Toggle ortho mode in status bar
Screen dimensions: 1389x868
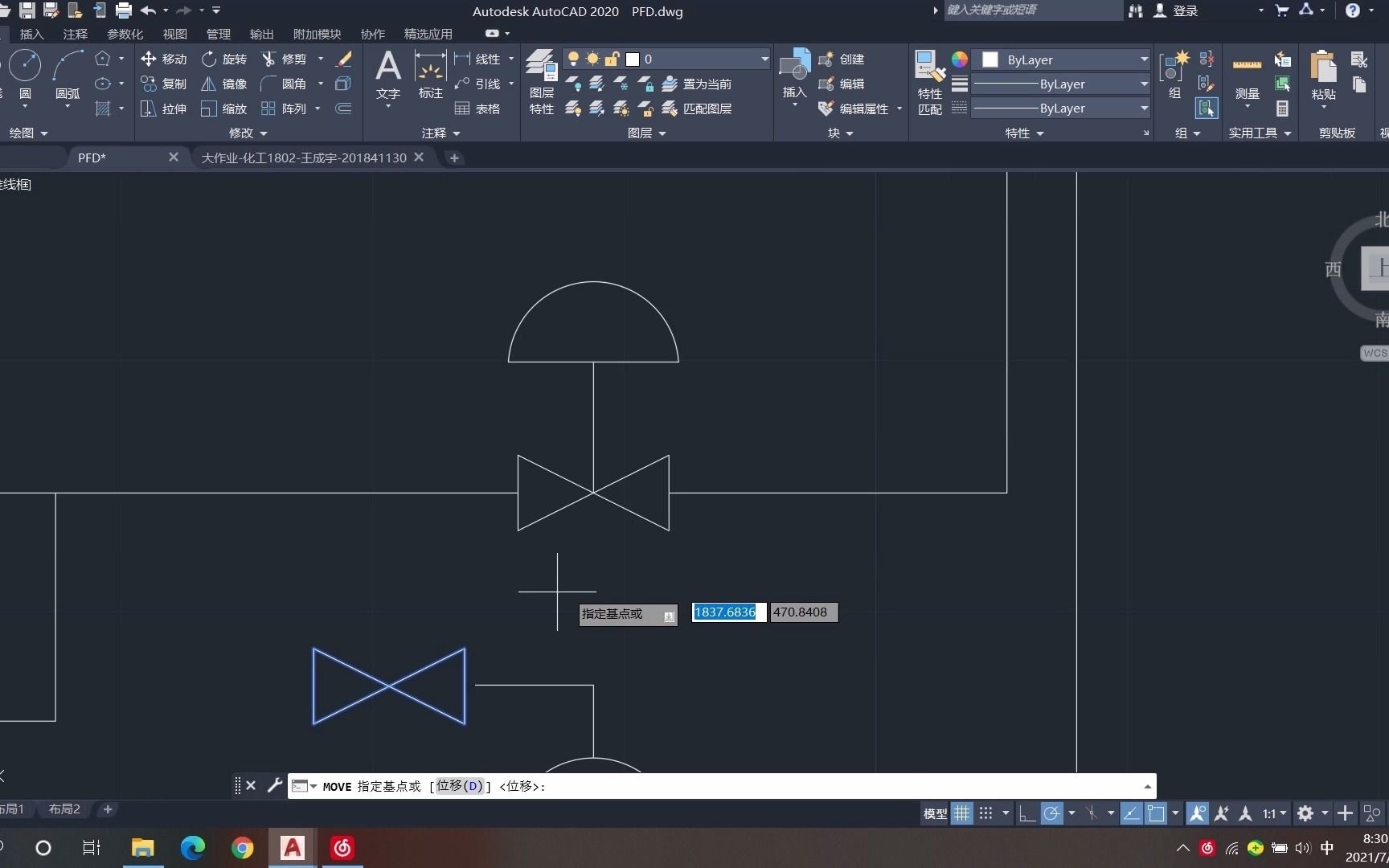tap(1026, 813)
